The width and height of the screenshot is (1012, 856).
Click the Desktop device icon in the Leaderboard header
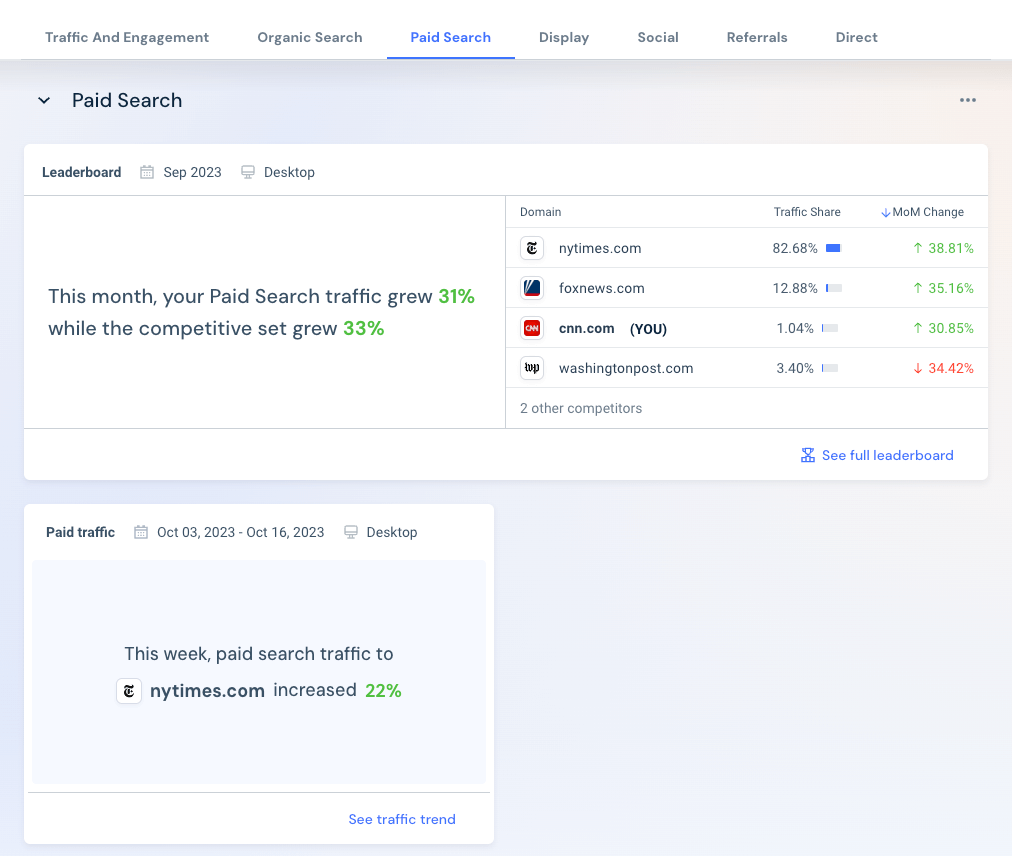tap(247, 171)
